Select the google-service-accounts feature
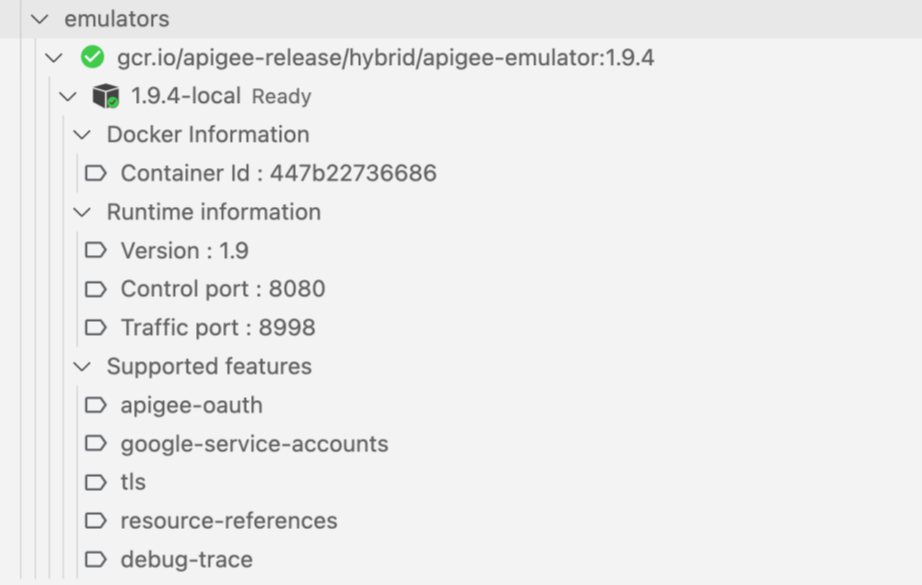The height and width of the screenshot is (585, 922). 254,444
